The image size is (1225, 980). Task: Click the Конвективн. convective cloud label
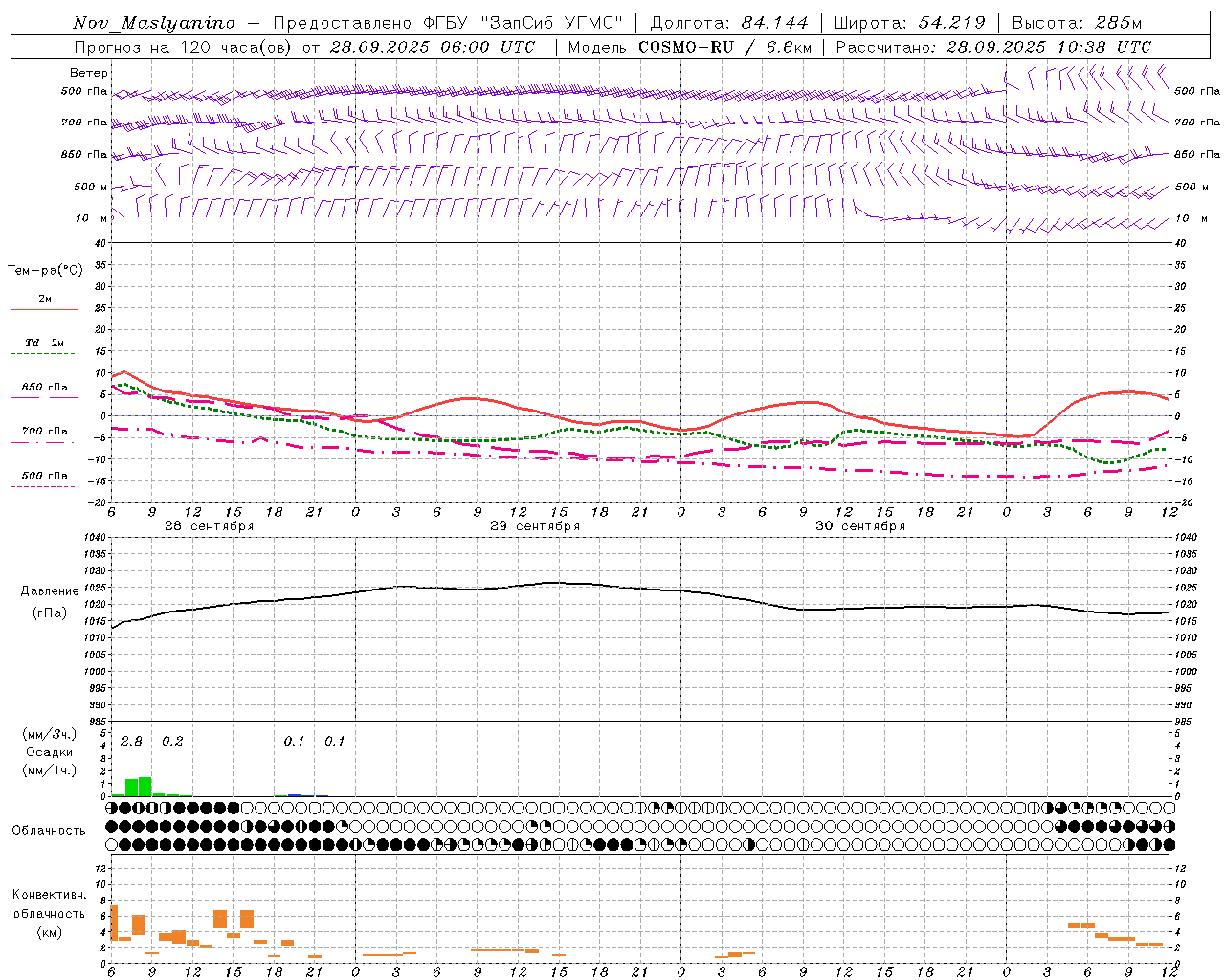[x=50, y=895]
